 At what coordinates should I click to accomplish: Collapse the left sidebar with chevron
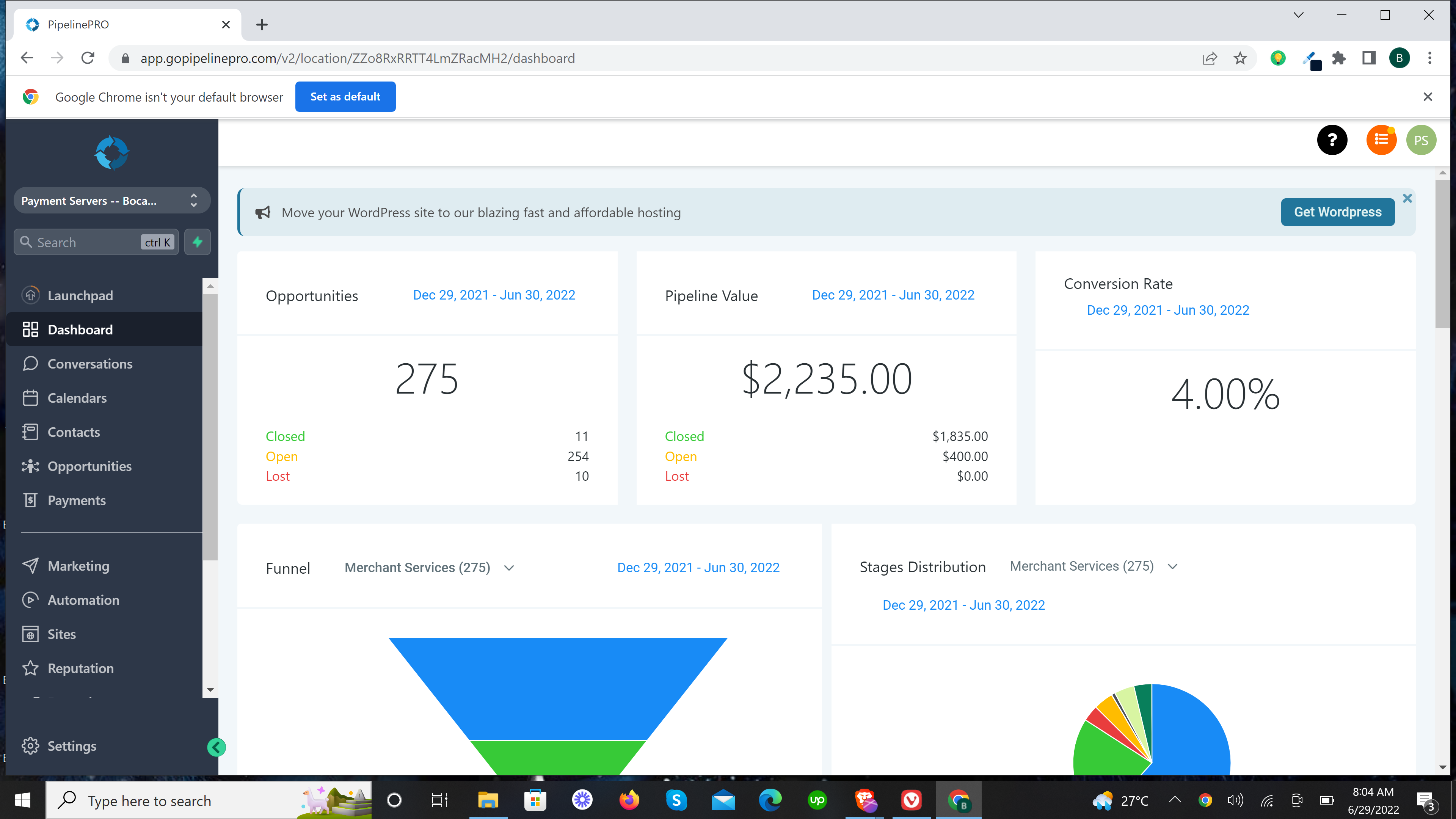tap(218, 747)
